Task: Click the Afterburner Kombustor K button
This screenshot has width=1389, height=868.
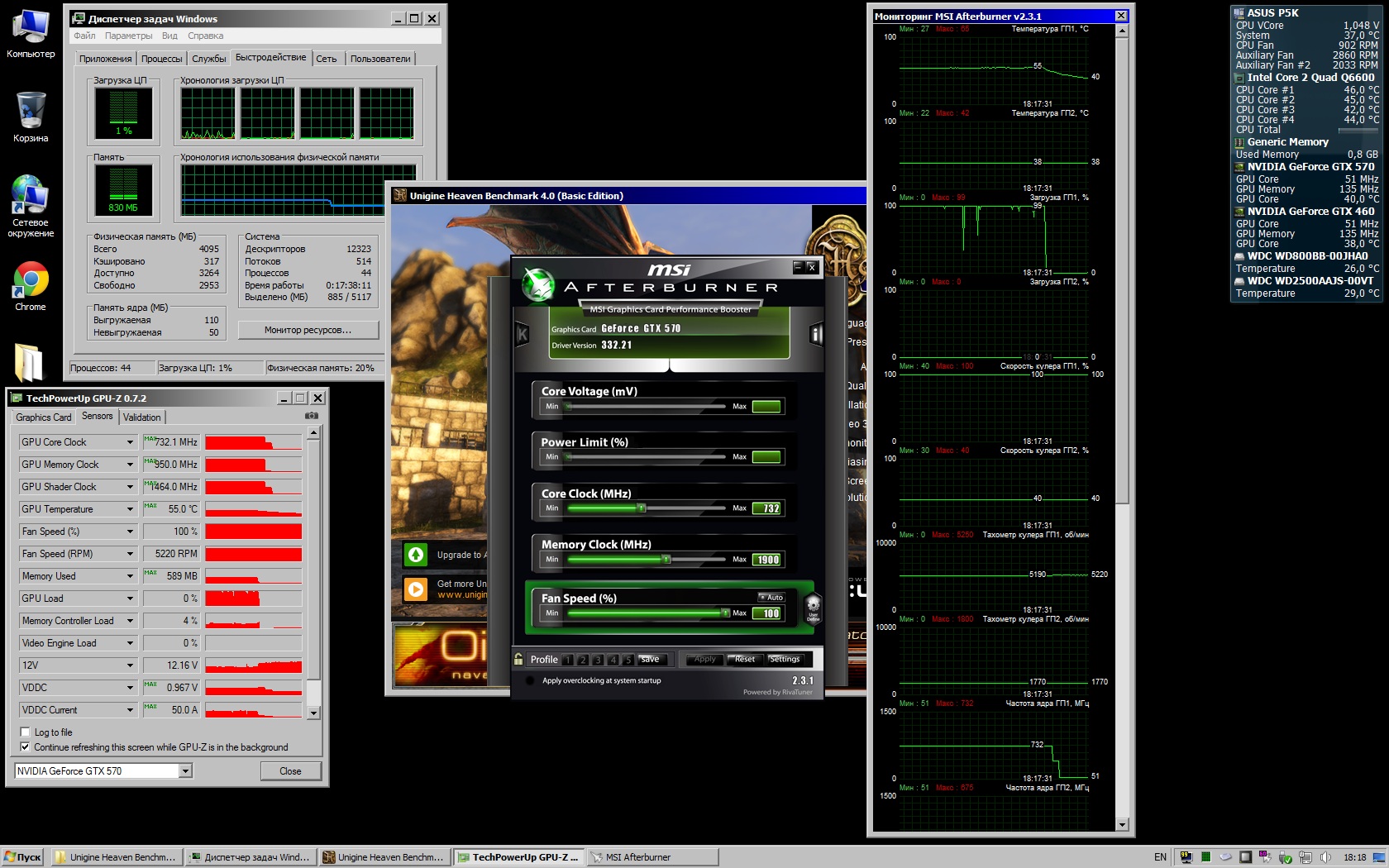Action: (523, 334)
